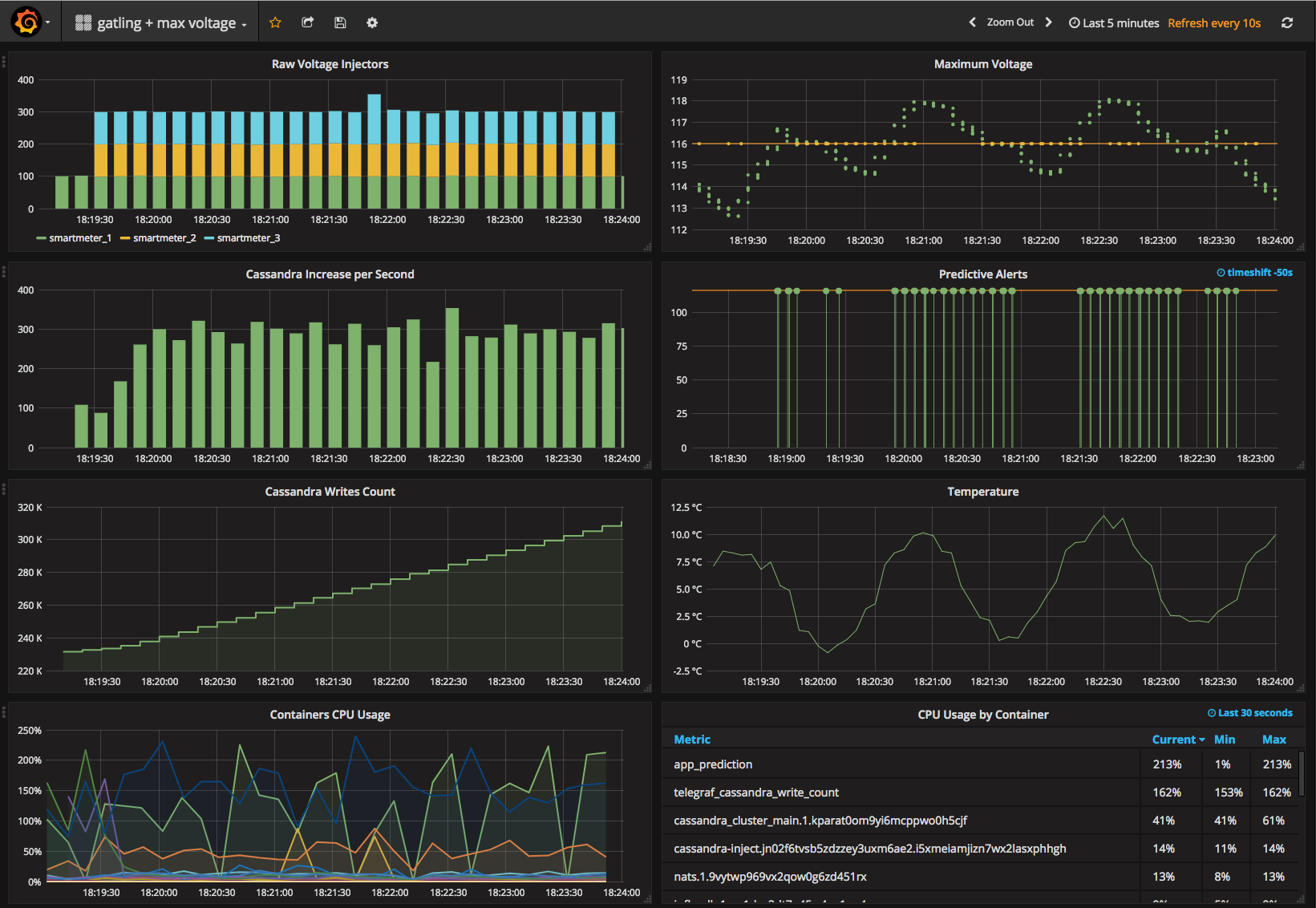Click the Last 30 seconds indicator

coord(1249,713)
